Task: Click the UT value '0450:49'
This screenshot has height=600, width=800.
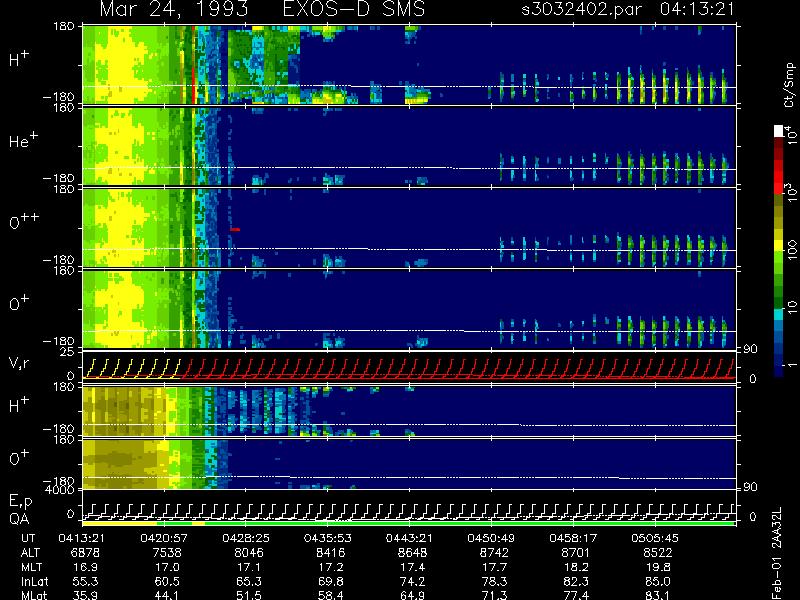Action: click(x=491, y=538)
